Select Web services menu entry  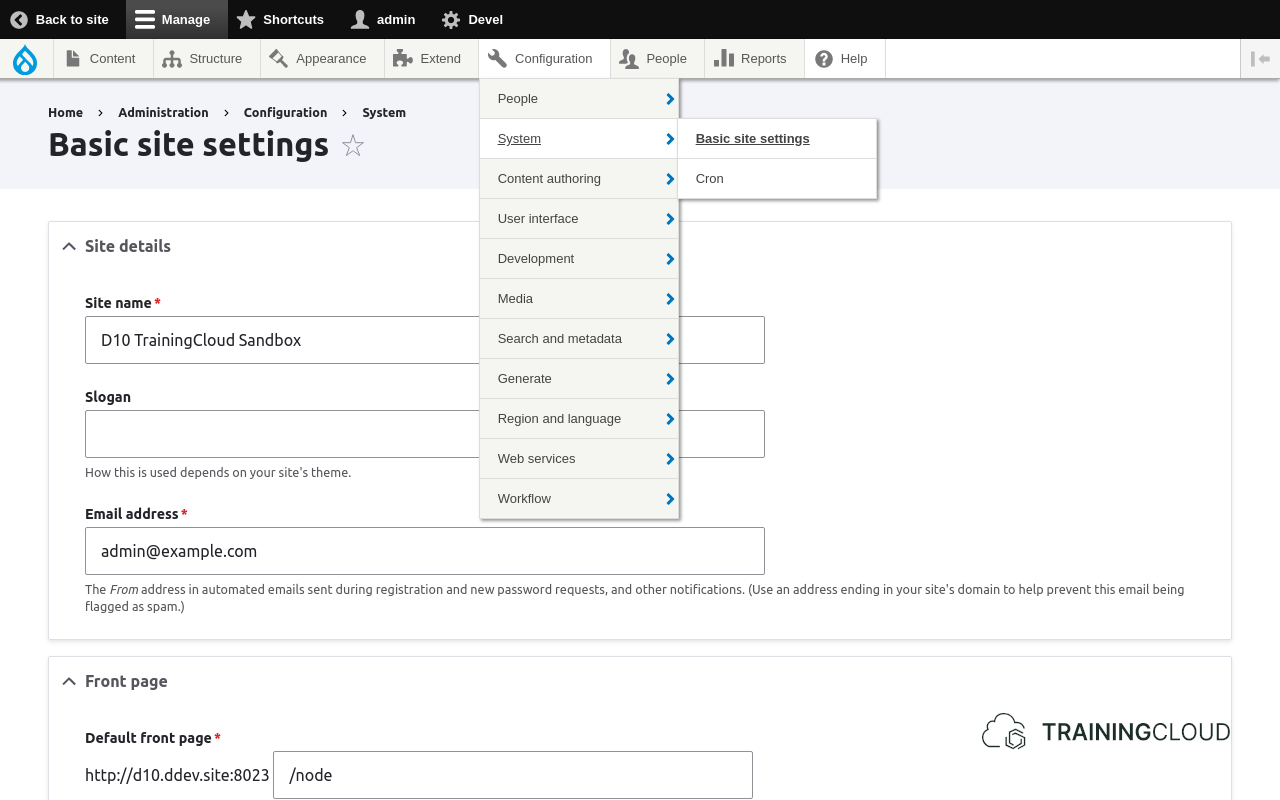pyautogui.click(x=579, y=459)
